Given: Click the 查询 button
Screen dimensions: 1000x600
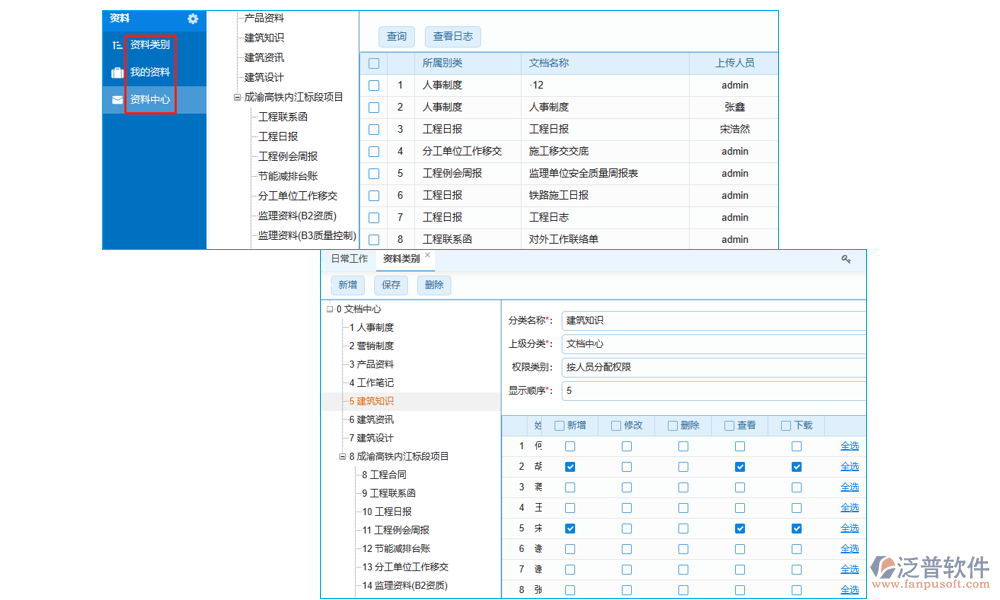Looking at the screenshot, I should point(397,36).
